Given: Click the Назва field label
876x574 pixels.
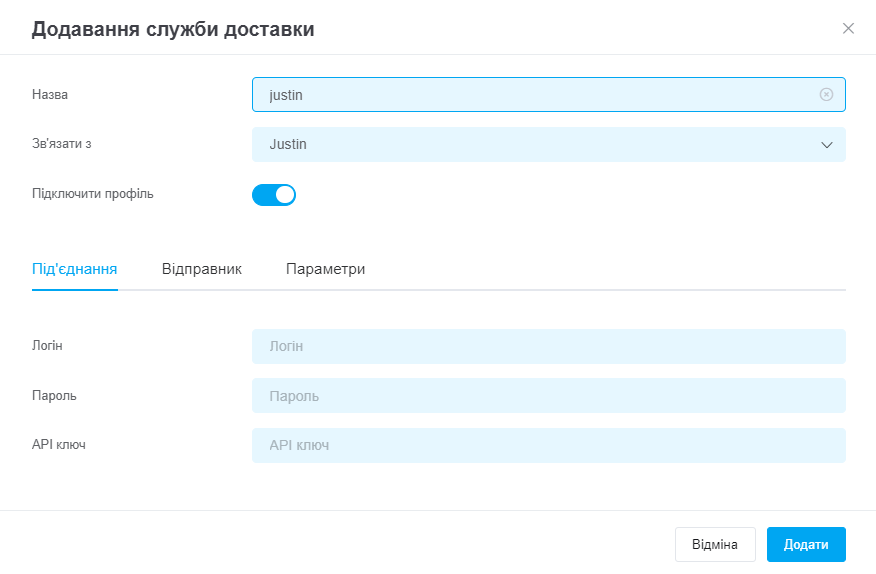Looking at the screenshot, I should (50, 94).
